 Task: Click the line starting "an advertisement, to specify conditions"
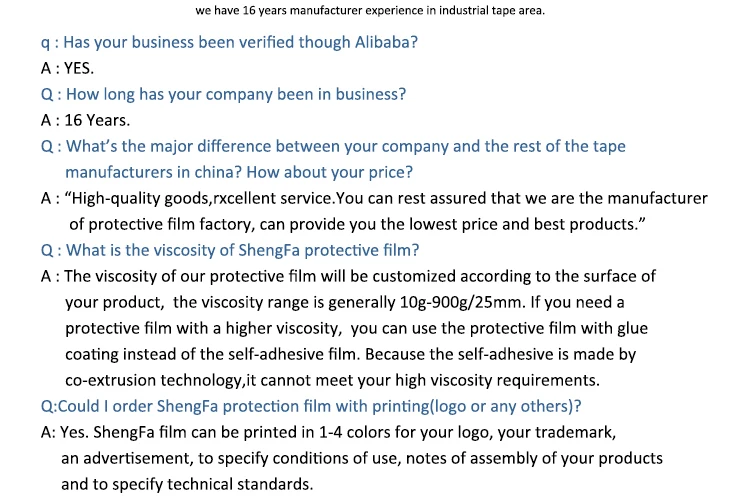[x=361, y=458]
